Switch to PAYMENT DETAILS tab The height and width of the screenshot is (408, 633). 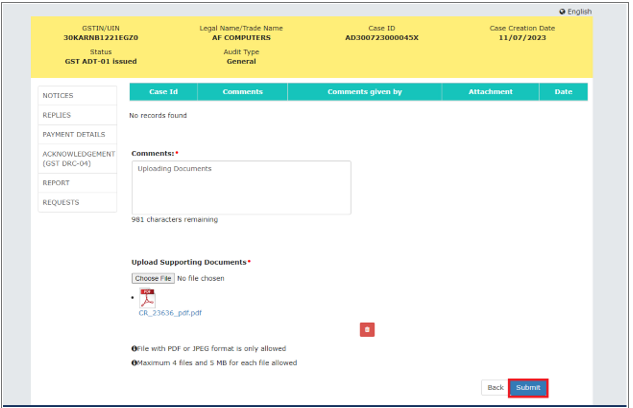[78, 134]
